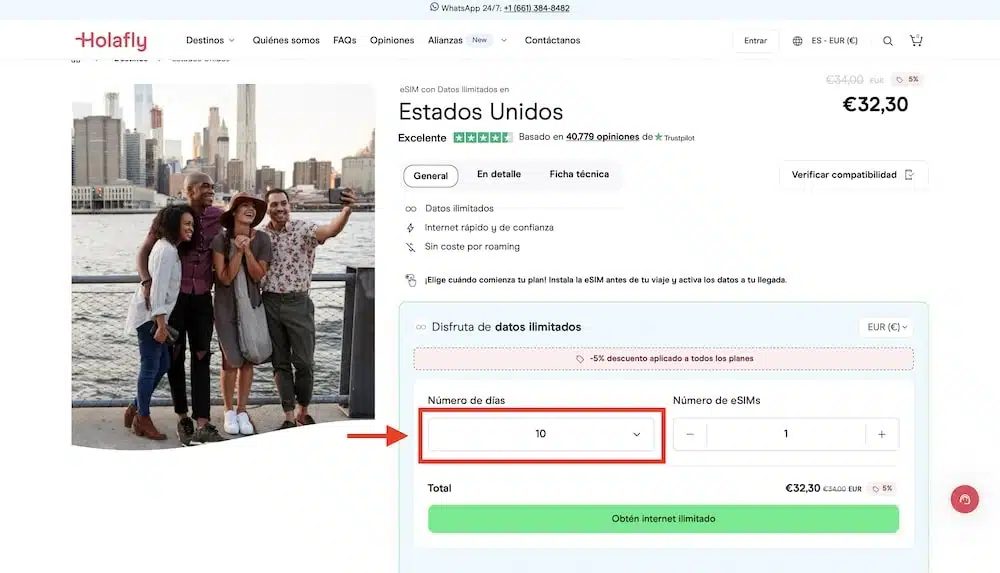Image resolution: width=1000 pixels, height=573 pixels.
Task: Click the no-roaming icon beside Sin coste
Action: [x=410, y=247]
